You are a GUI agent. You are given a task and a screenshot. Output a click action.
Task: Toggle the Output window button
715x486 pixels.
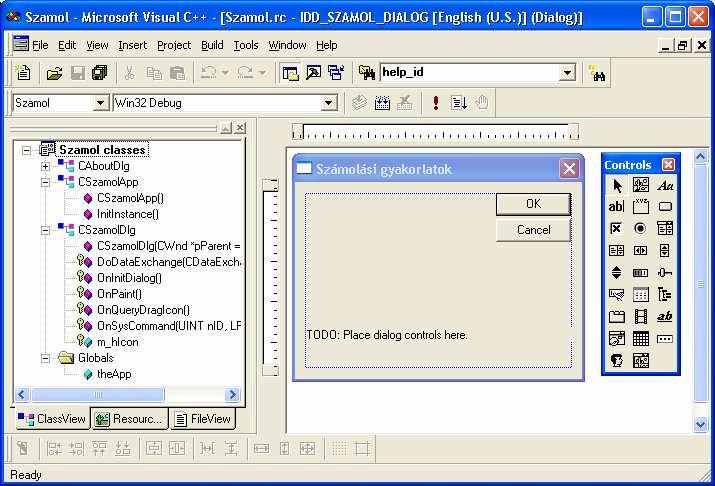pyautogui.click(x=313, y=73)
